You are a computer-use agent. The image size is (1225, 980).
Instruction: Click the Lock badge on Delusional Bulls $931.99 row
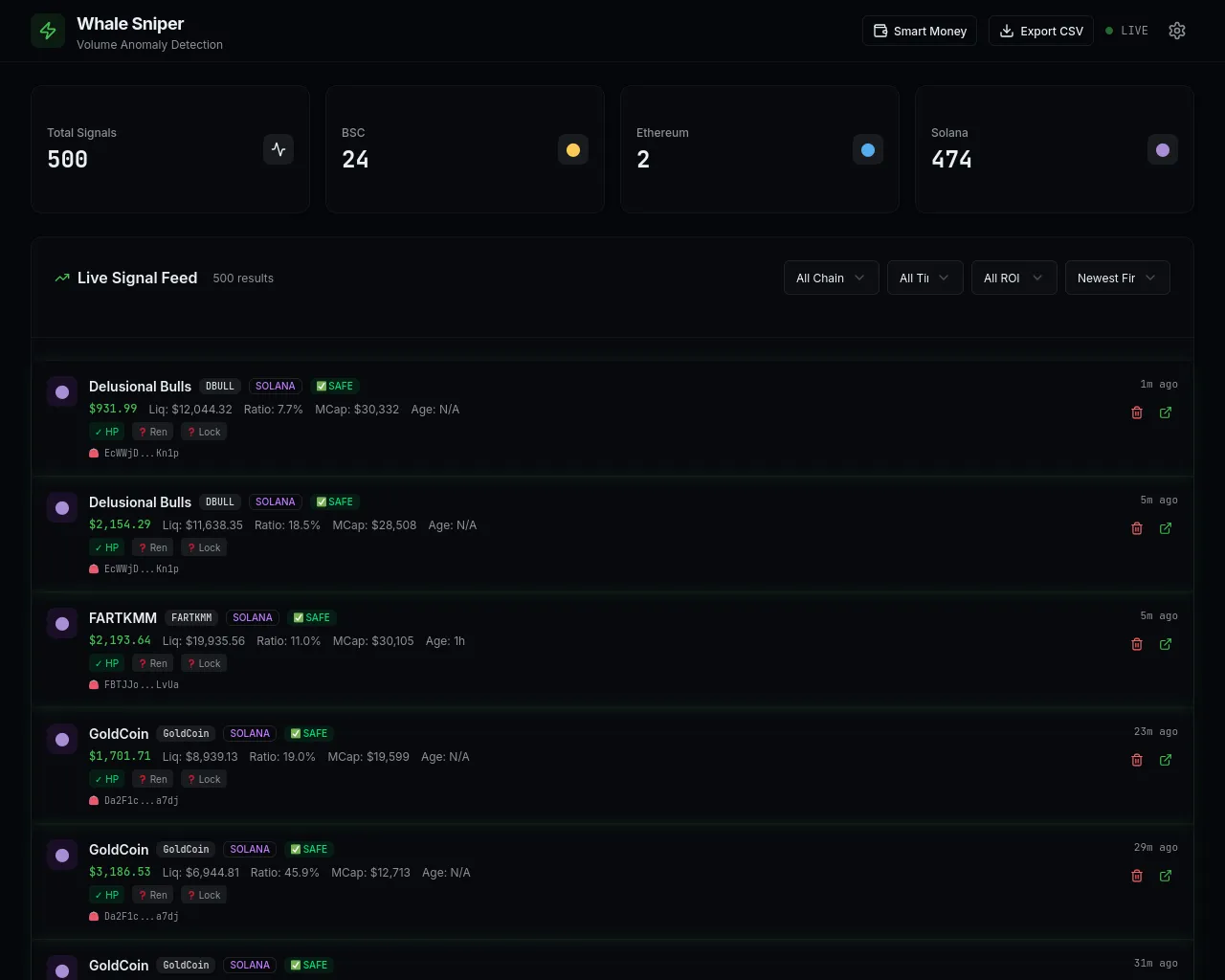[204, 432]
